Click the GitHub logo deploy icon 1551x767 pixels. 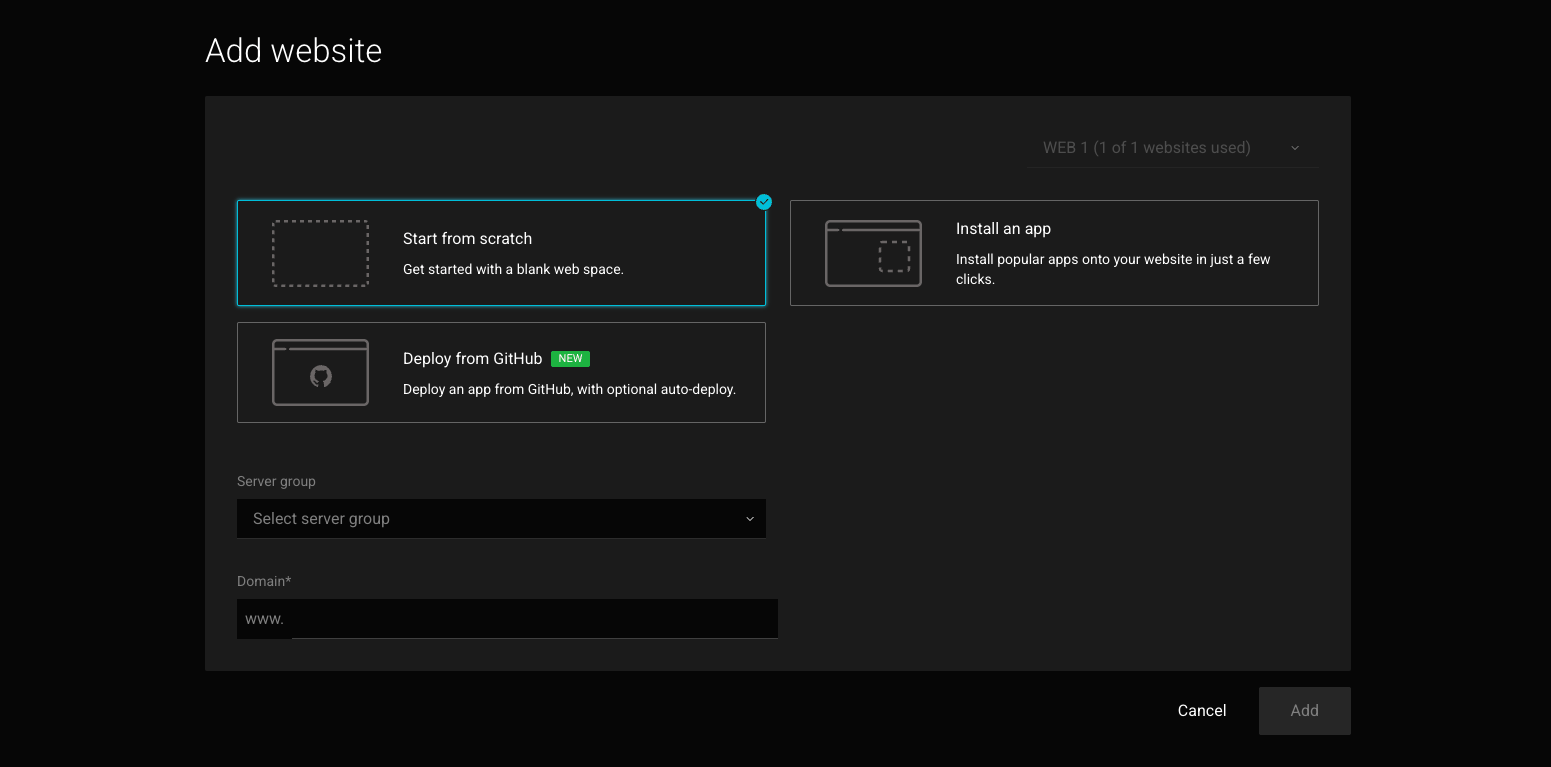point(320,373)
